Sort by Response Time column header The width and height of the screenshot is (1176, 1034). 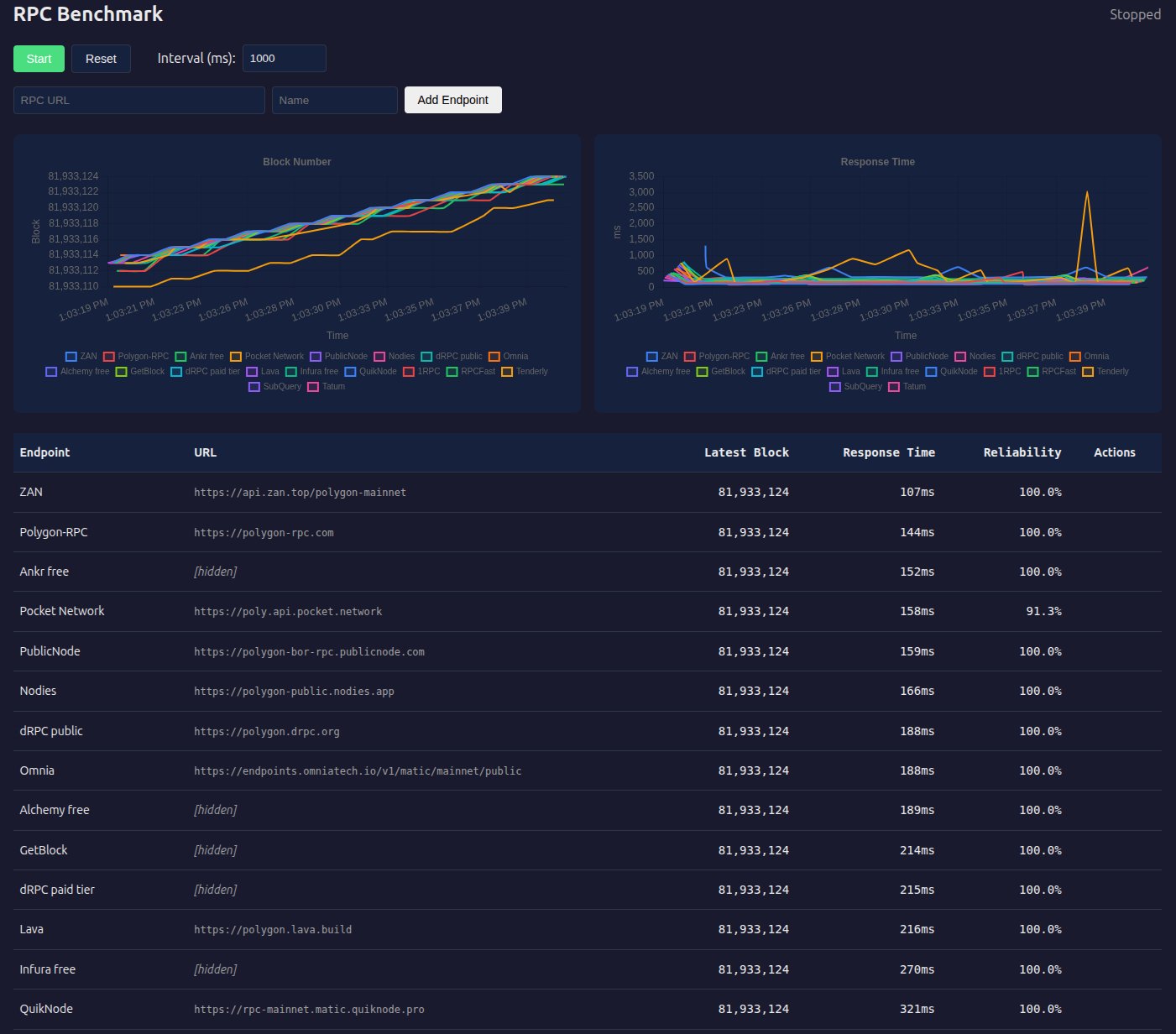click(x=888, y=452)
